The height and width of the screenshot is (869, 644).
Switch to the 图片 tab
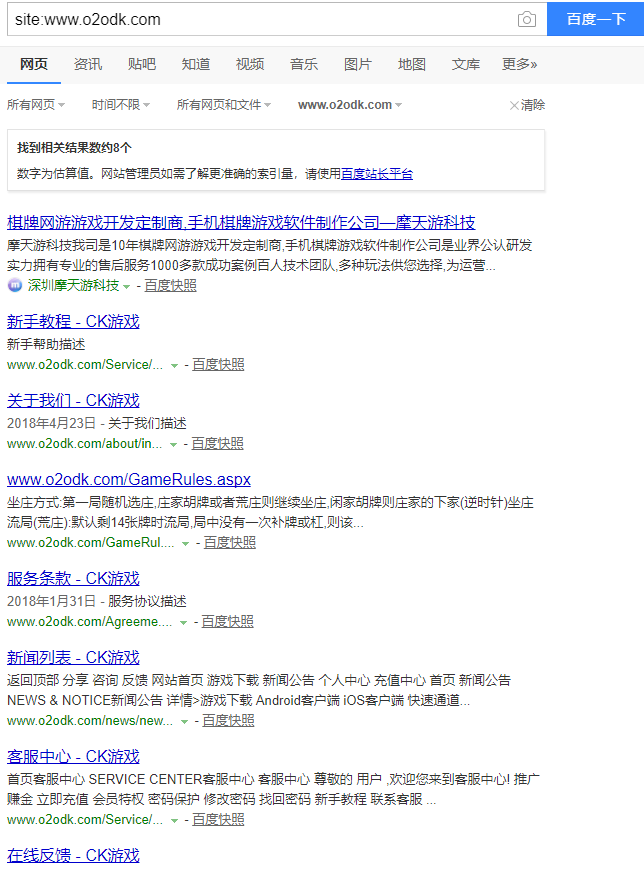click(357, 64)
